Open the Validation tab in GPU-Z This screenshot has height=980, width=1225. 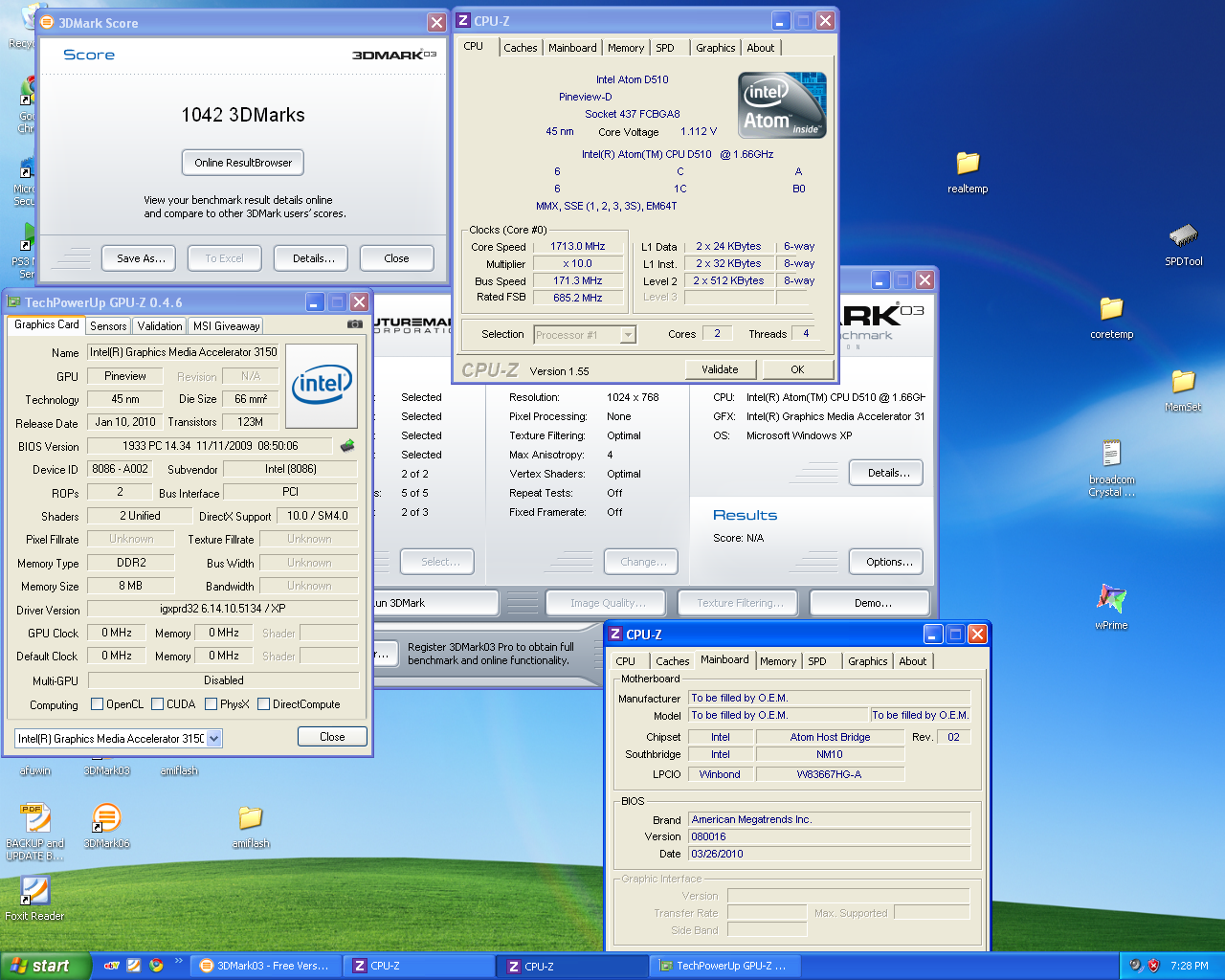[x=160, y=325]
